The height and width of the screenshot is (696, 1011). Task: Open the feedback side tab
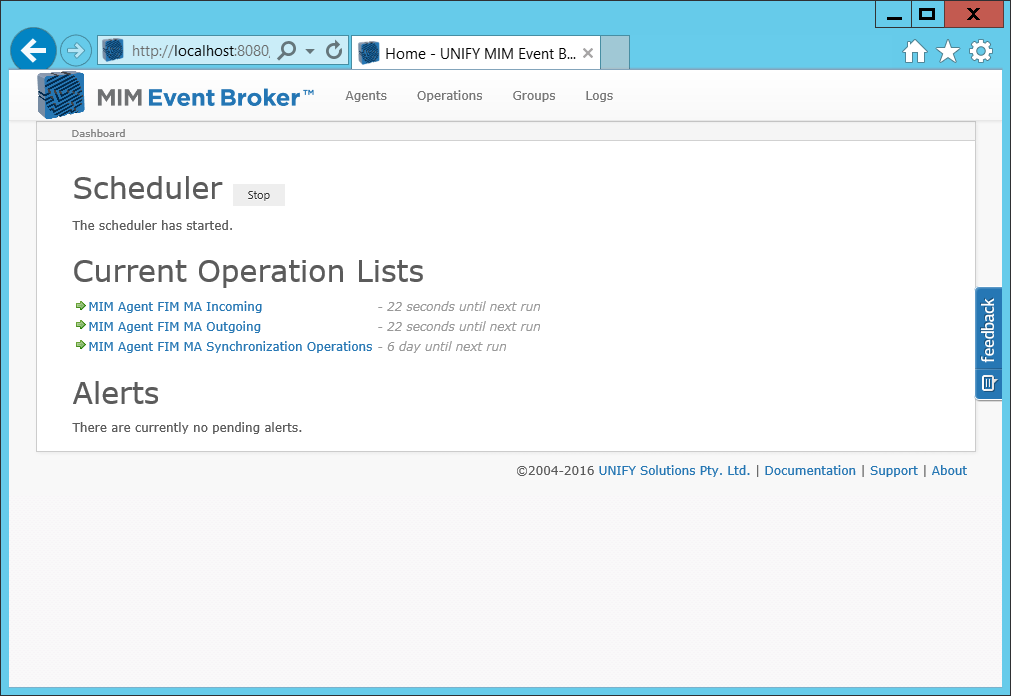(988, 343)
